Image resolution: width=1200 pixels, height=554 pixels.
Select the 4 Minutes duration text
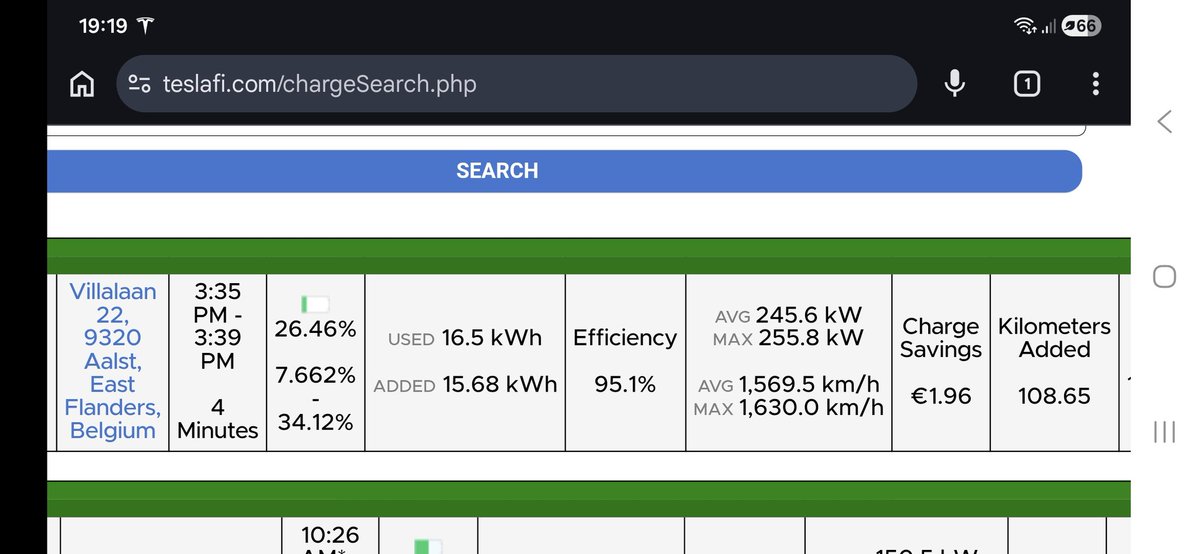pos(218,419)
